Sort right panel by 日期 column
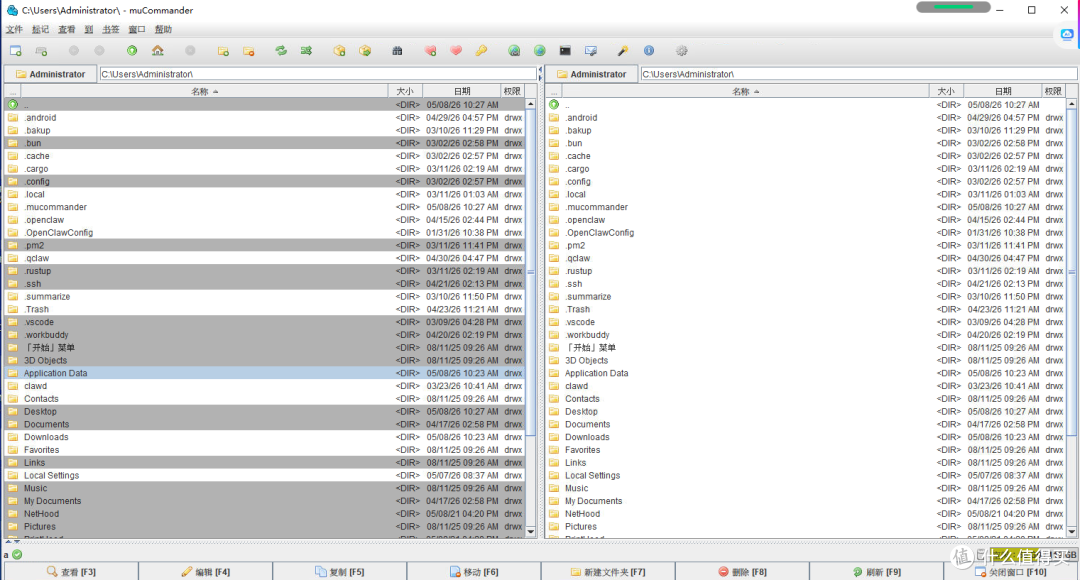Screen dimensions: 1080x580 [x=1003, y=91]
